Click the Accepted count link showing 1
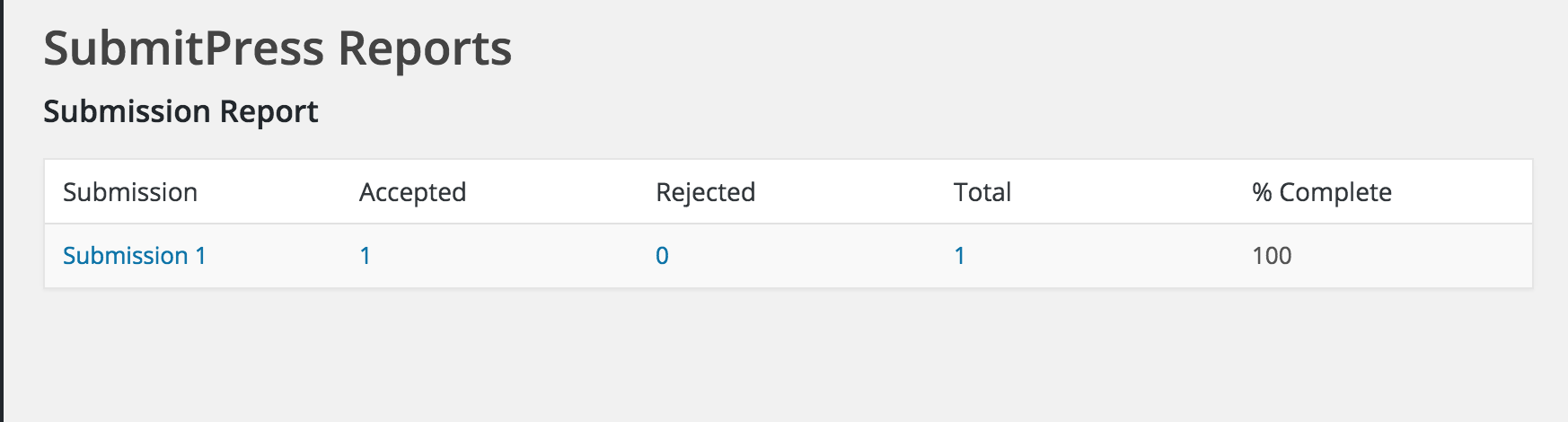The image size is (1568, 422). pyautogui.click(x=366, y=256)
